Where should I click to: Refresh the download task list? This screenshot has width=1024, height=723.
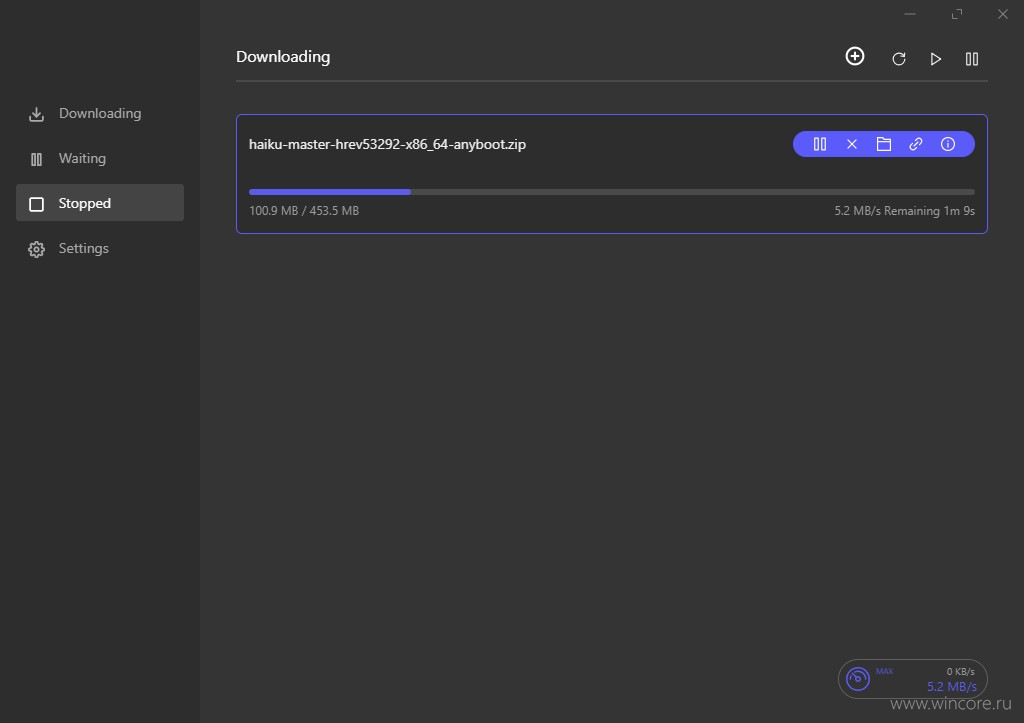point(899,59)
